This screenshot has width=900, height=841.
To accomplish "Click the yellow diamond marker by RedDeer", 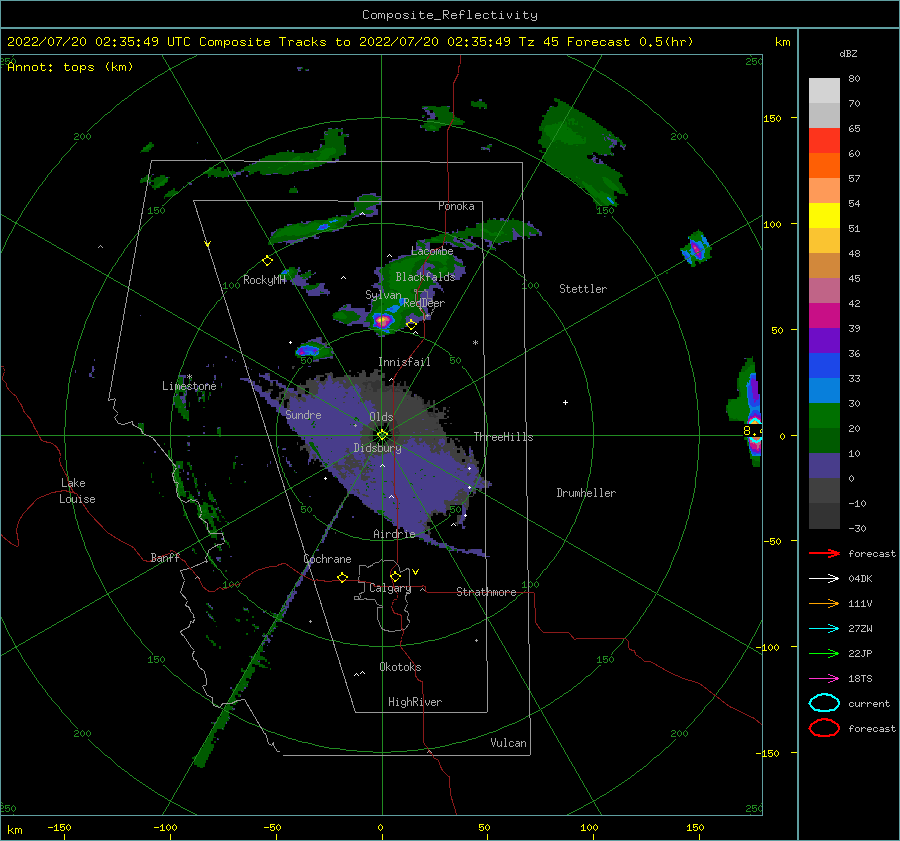I will click(411, 325).
